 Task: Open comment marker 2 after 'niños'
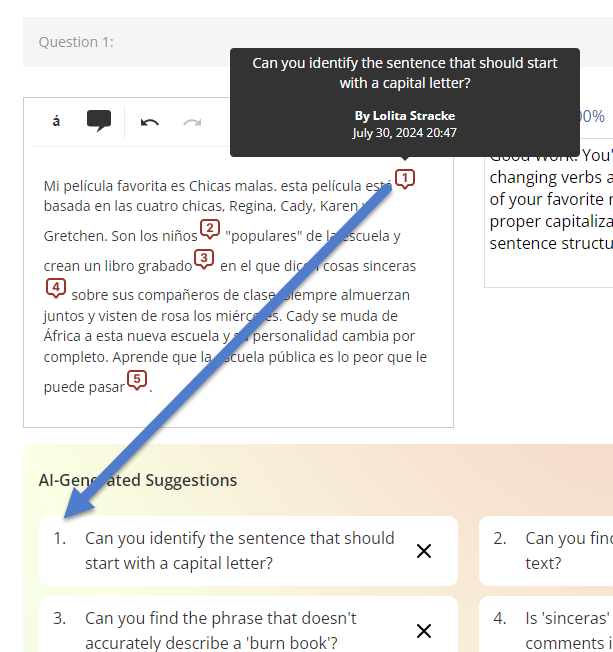pos(210,229)
